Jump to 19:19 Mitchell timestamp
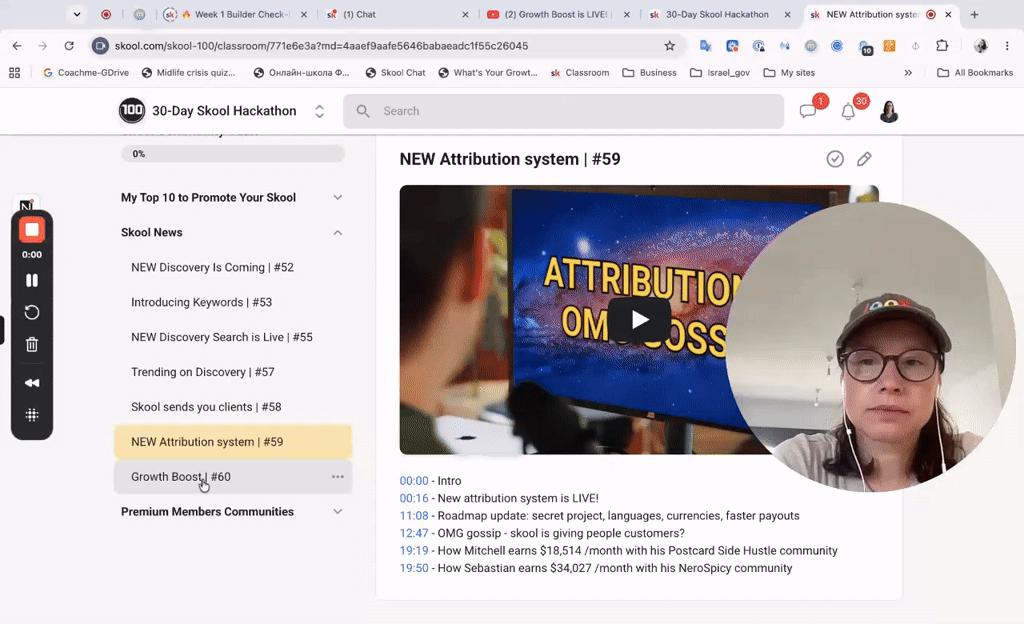Image resolution: width=1024 pixels, height=624 pixels. click(413, 551)
